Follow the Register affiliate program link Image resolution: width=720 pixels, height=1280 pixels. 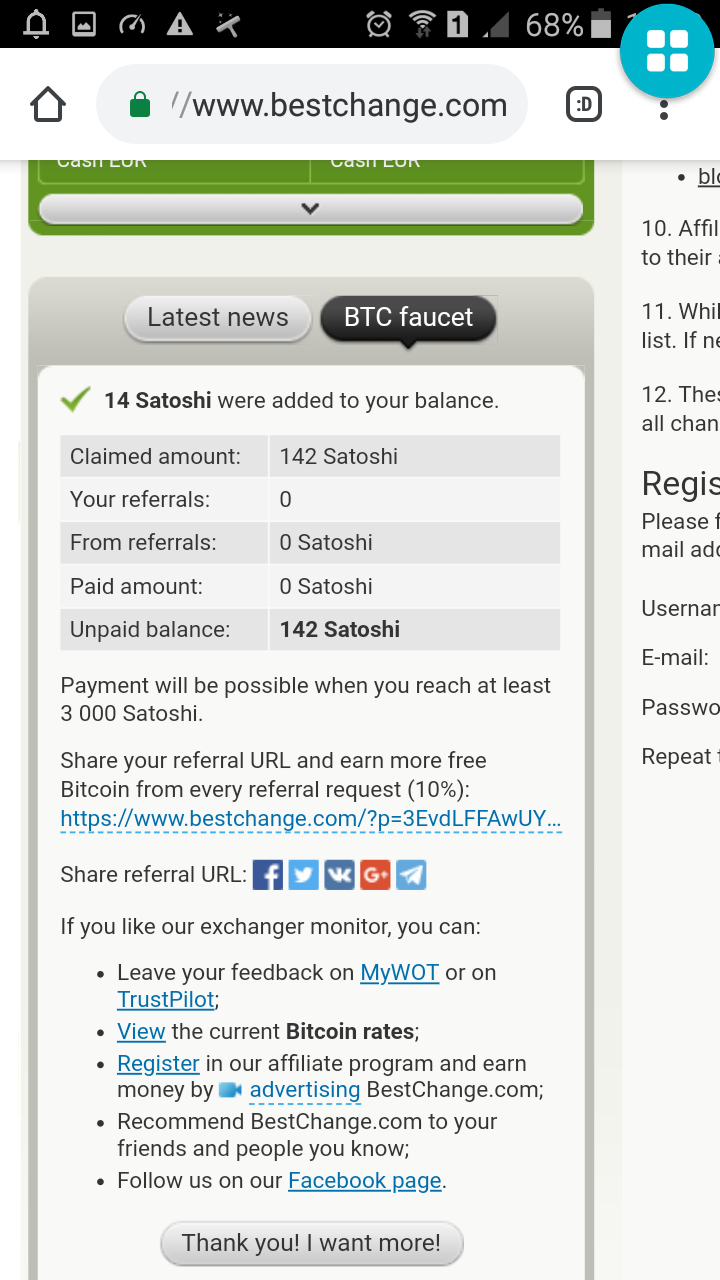[x=158, y=1063]
